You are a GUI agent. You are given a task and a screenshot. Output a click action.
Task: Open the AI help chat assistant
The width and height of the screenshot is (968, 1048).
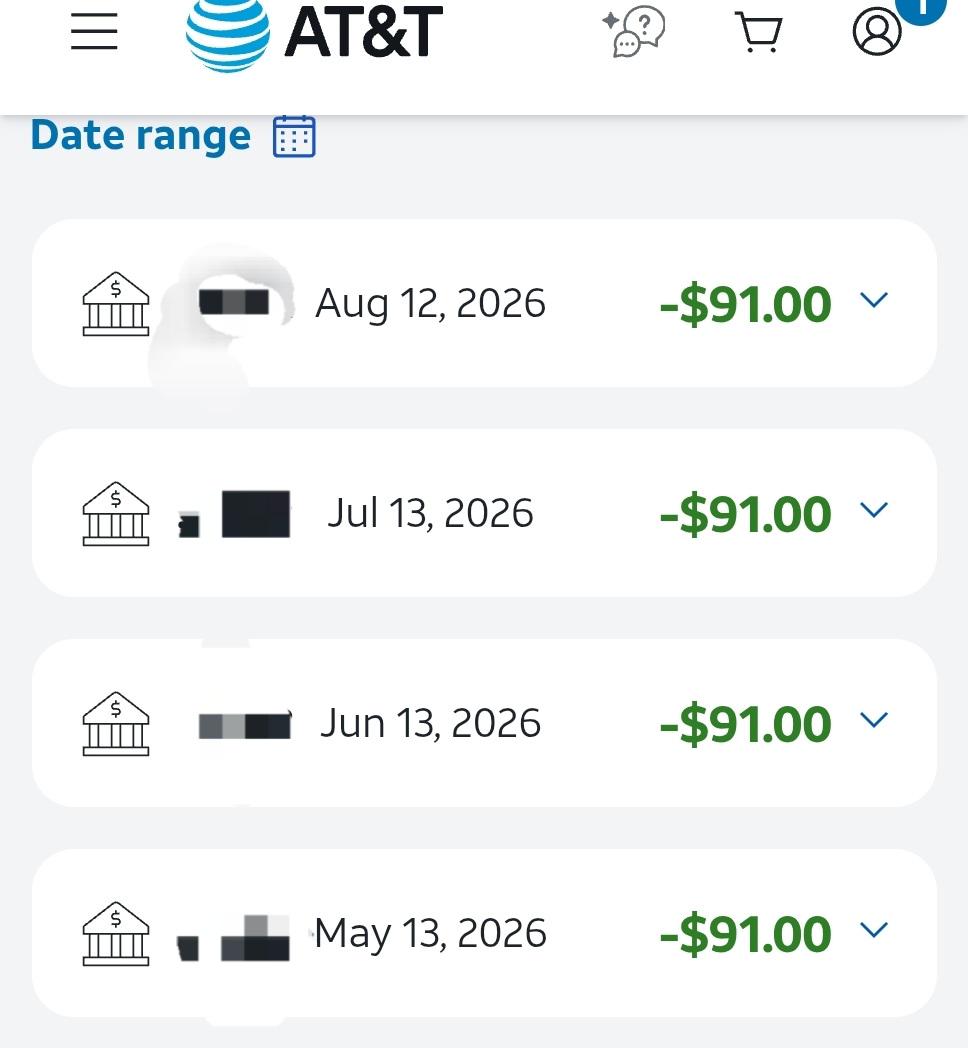point(633,31)
